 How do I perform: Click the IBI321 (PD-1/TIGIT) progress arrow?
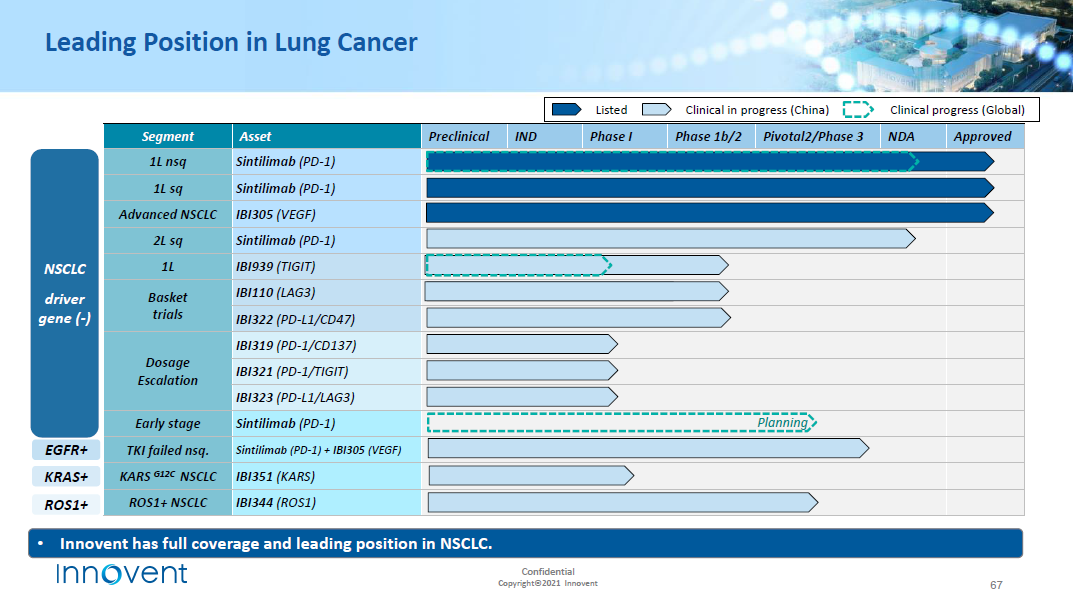[522, 370]
